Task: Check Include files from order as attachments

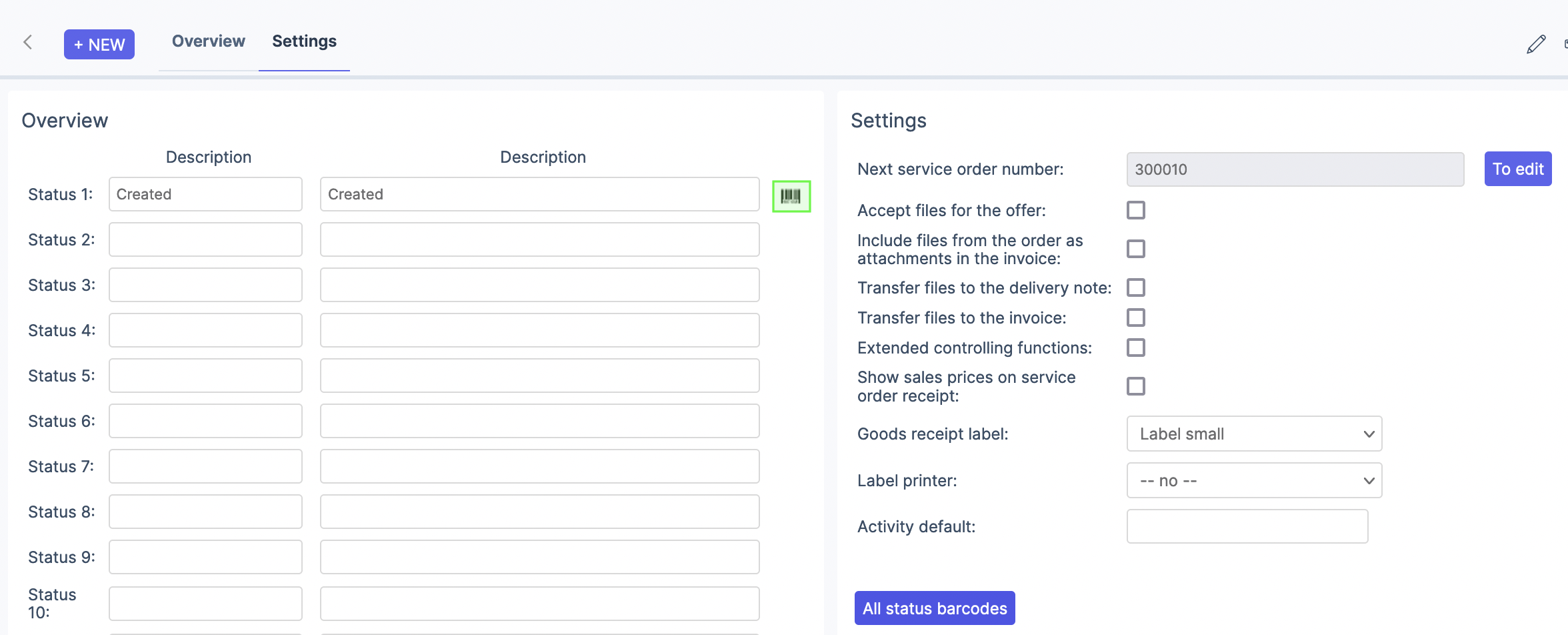Action: [1135, 249]
